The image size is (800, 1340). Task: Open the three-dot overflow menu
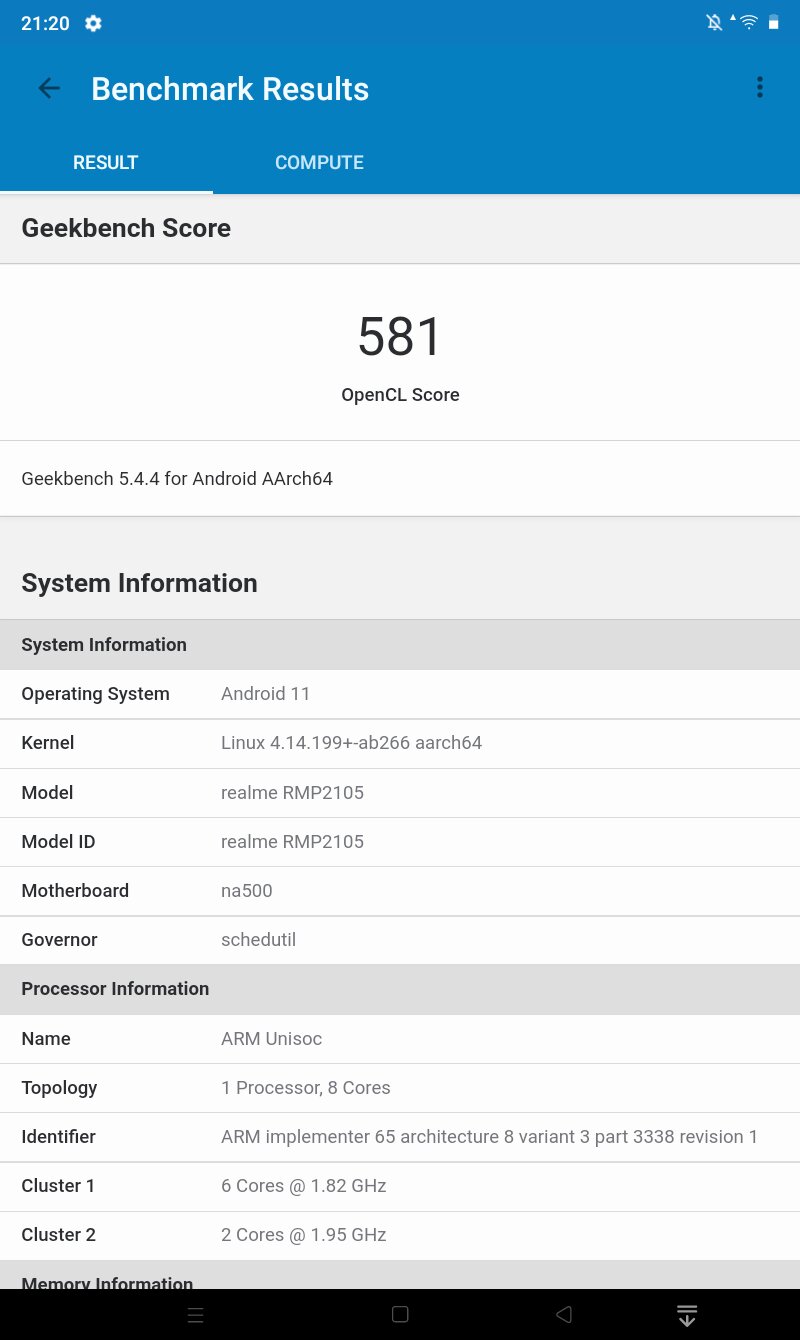(760, 88)
